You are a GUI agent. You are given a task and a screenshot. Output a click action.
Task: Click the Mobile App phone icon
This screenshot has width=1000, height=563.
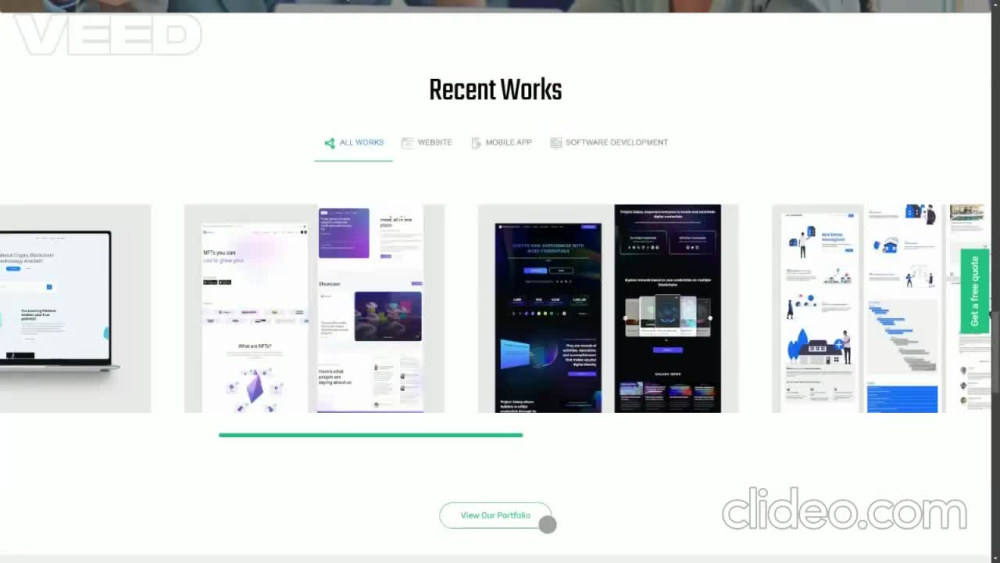coord(476,143)
